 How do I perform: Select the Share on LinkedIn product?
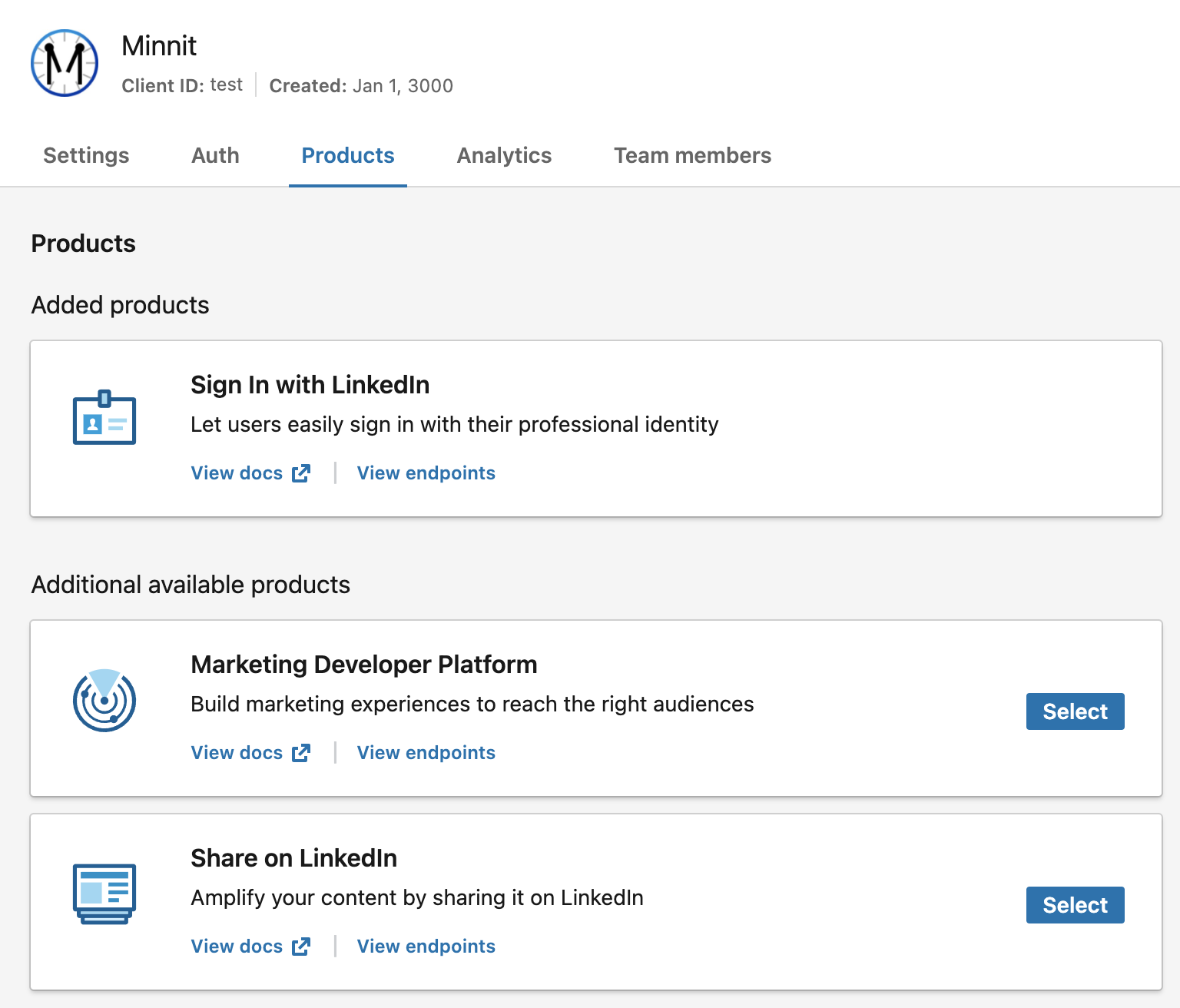pyautogui.click(x=1075, y=905)
